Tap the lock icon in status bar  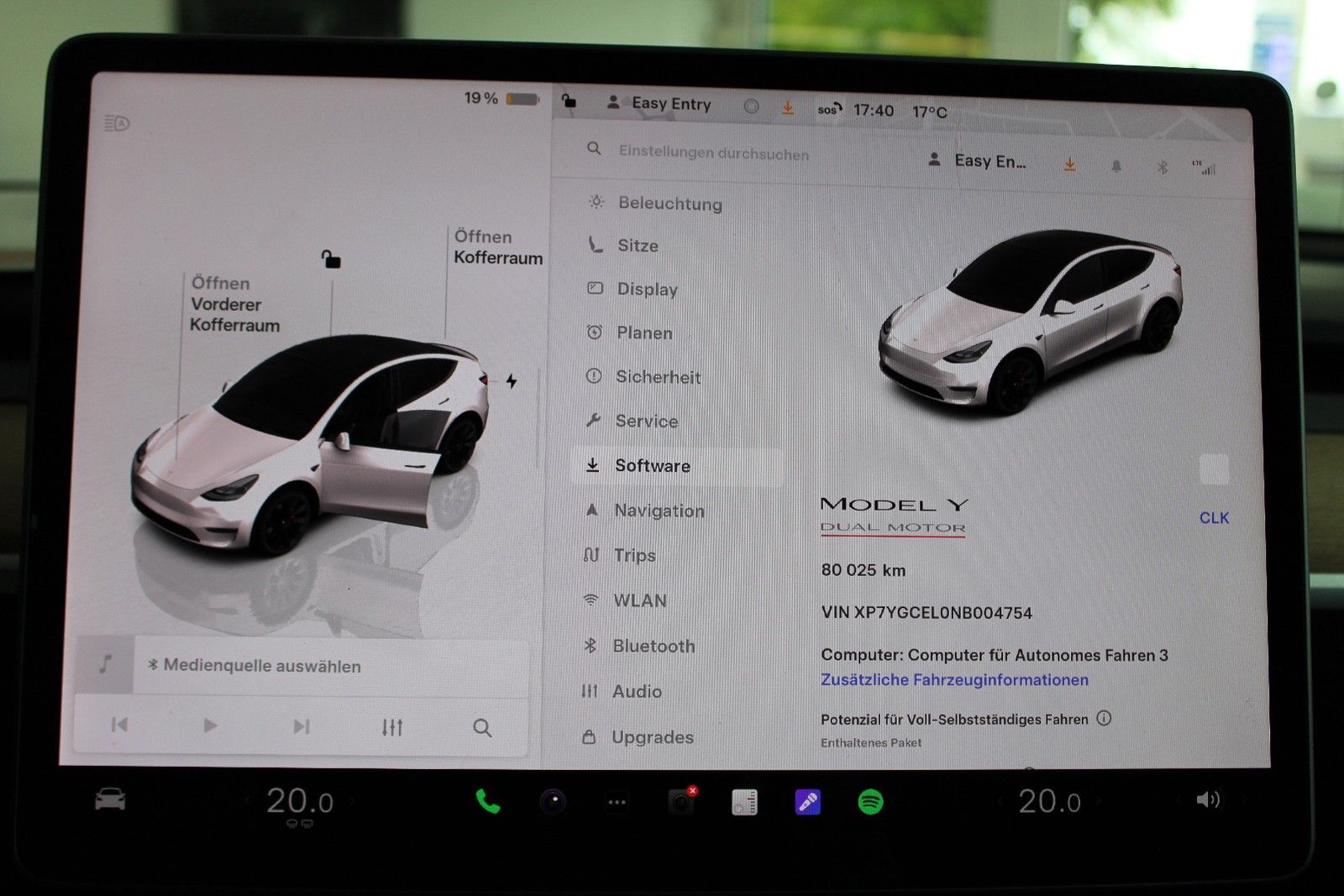[x=569, y=101]
